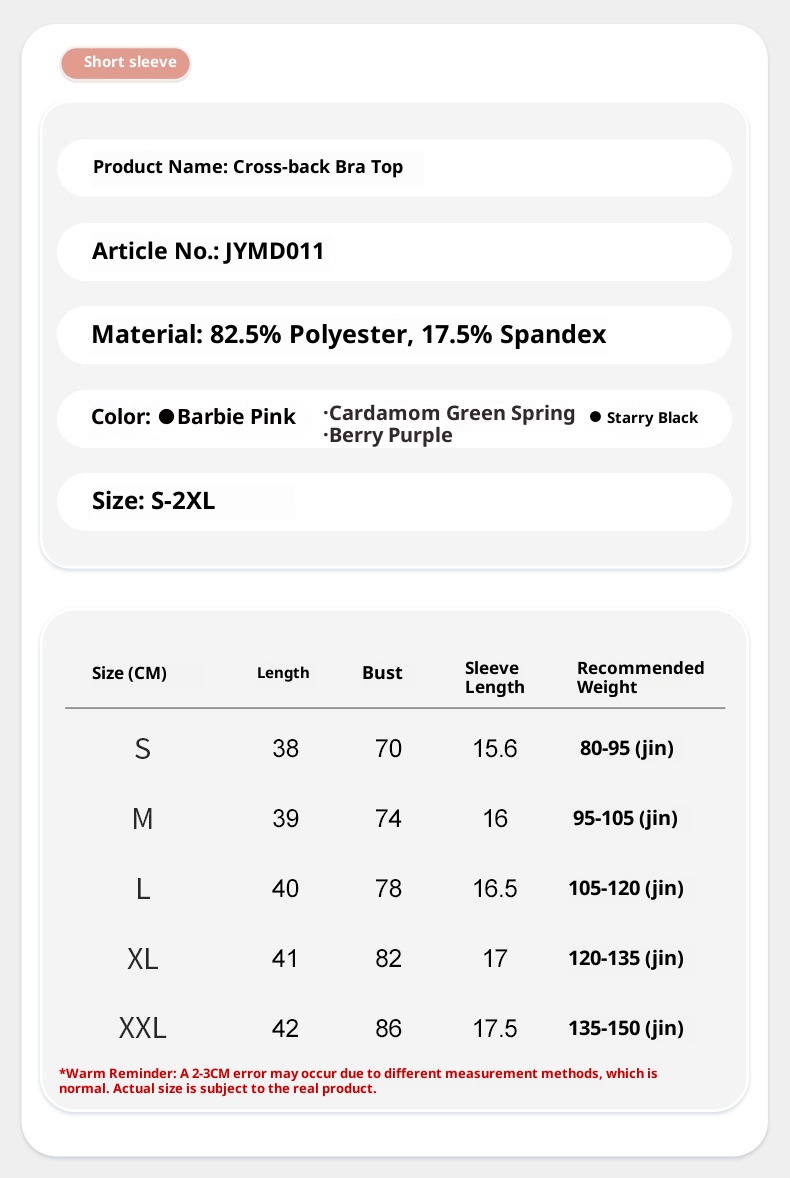Image resolution: width=790 pixels, height=1178 pixels.
Task: Click the Product Name Cross-back Bra Top field
Action: [x=248, y=167]
